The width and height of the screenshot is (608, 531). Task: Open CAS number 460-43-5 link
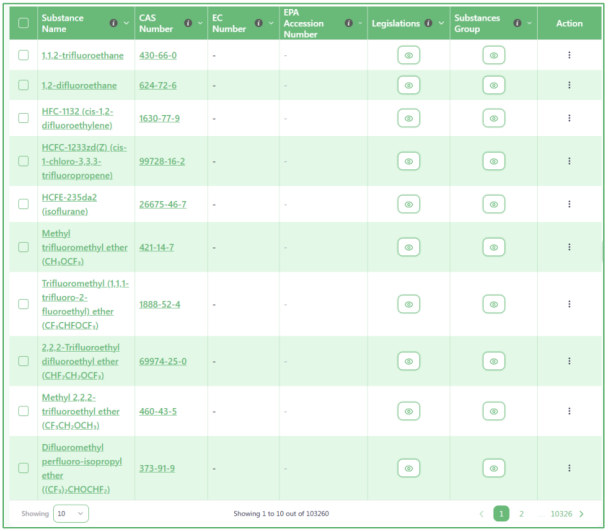coord(158,411)
